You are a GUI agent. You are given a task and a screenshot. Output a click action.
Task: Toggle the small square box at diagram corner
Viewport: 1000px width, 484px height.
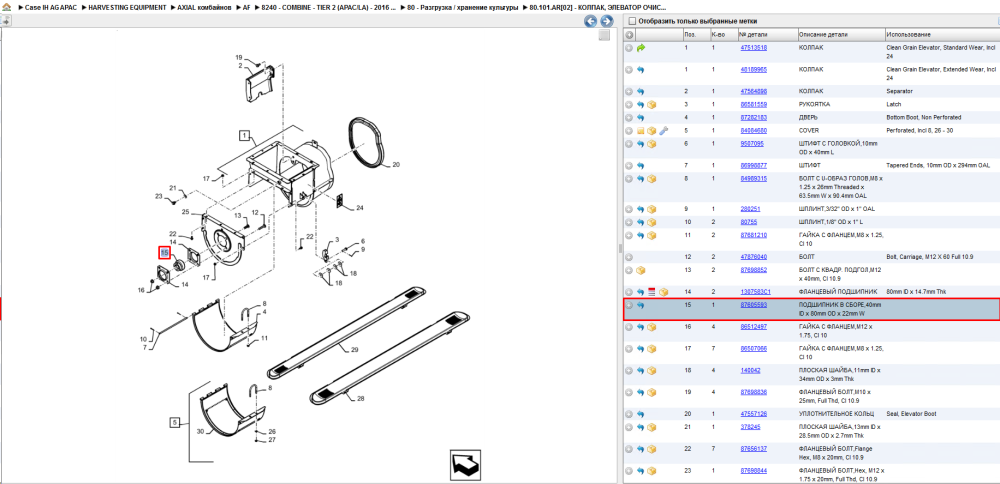[x=605, y=36]
